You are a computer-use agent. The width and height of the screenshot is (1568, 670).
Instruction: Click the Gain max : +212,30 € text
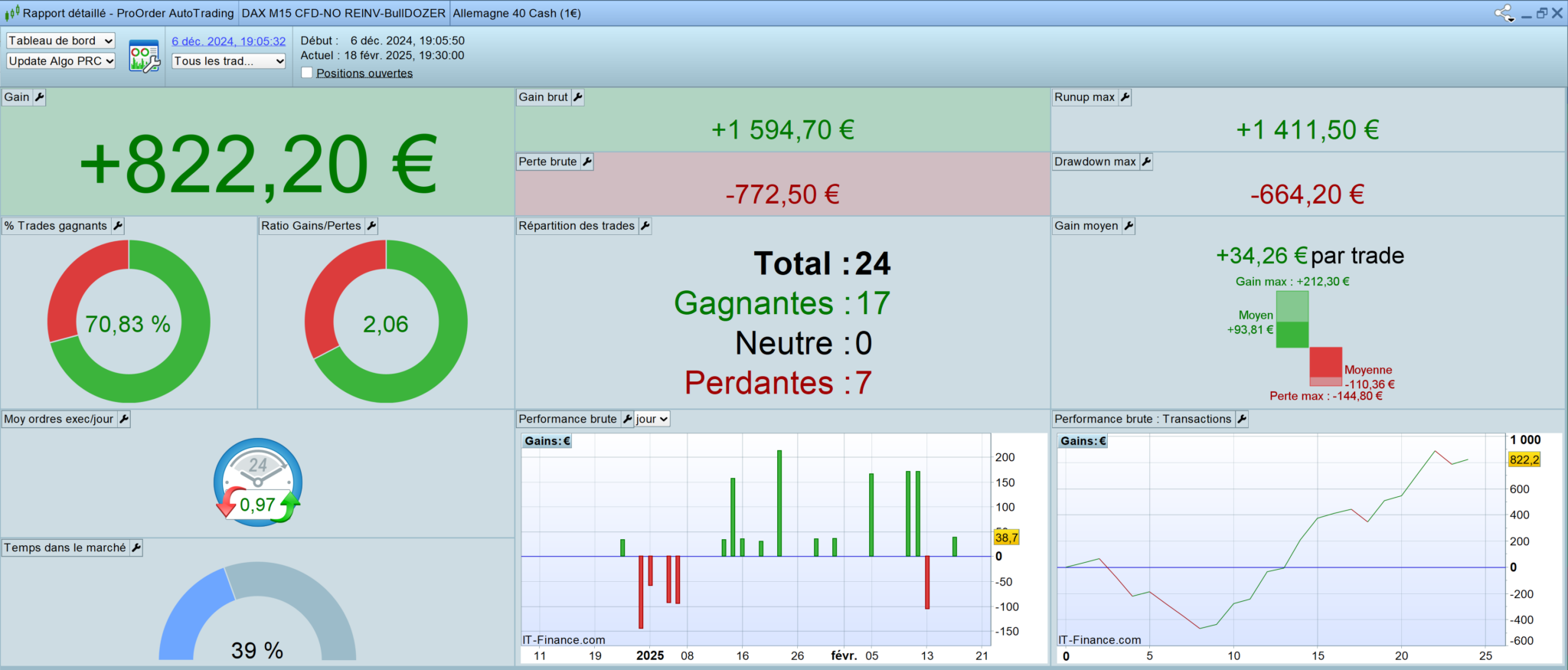pos(1292,282)
